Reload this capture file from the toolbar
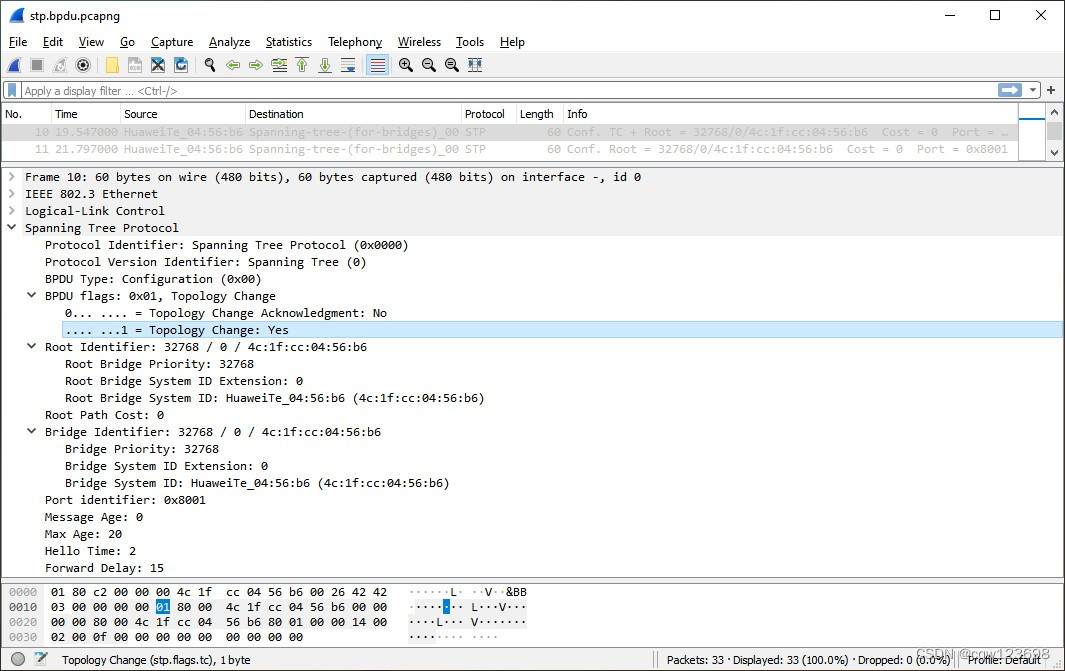 tap(181, 65)
